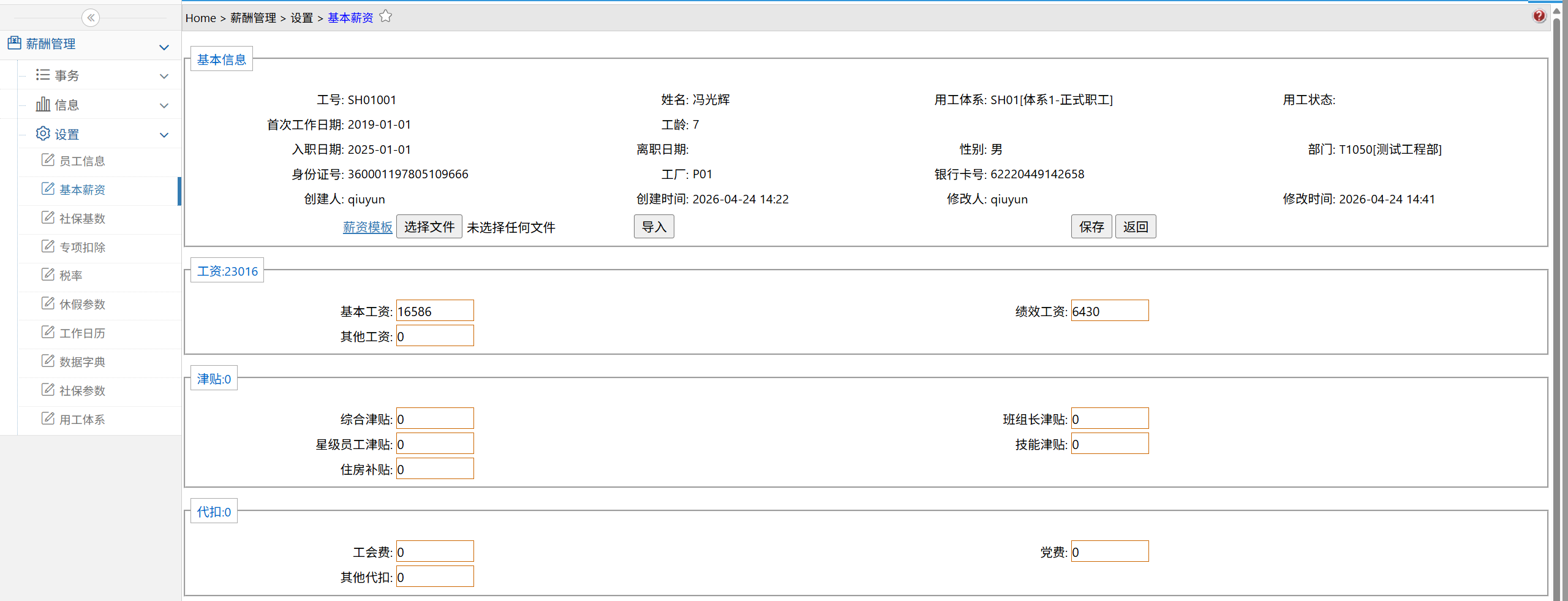Focus the 住房补贴 input field
This screenshot has width=1568, height=601.
[435, 469]
